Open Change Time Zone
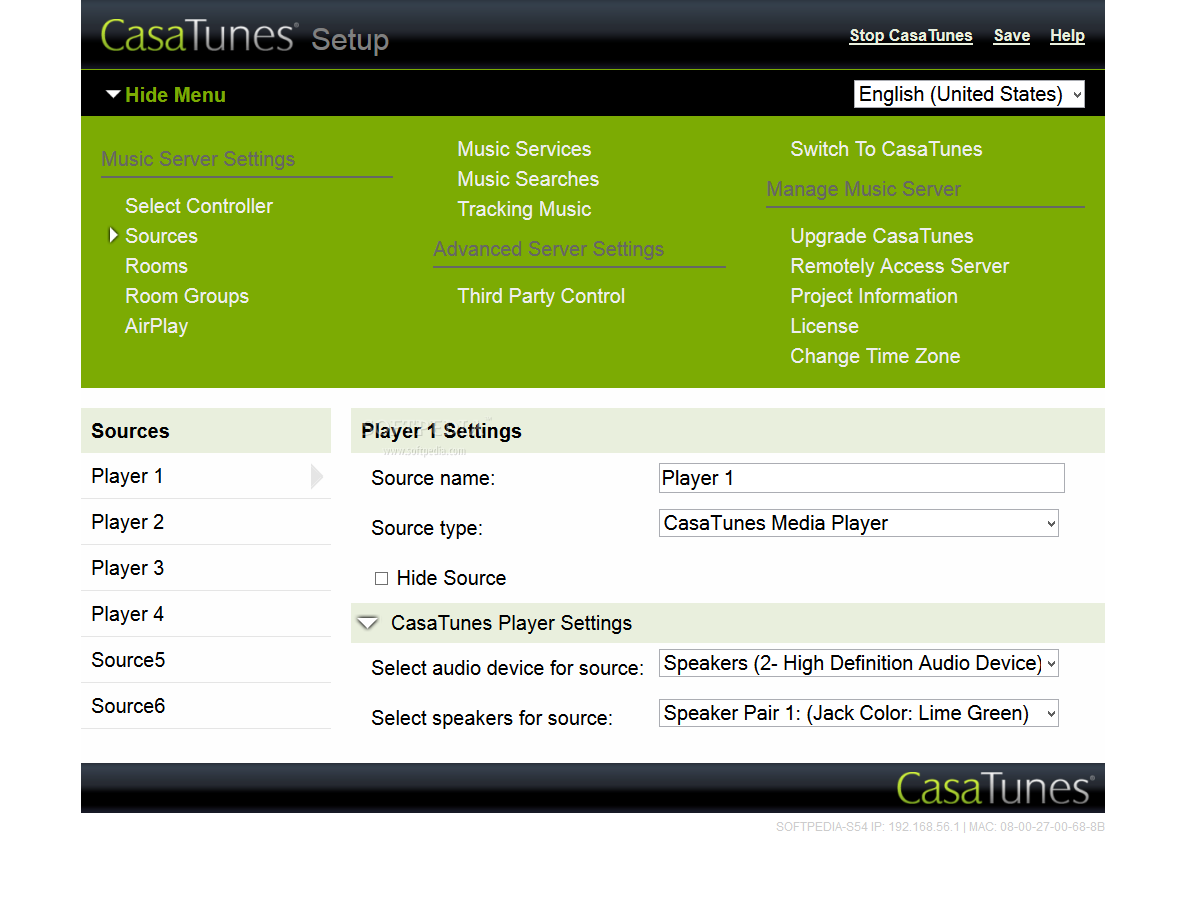 click(x=875, y=356)
